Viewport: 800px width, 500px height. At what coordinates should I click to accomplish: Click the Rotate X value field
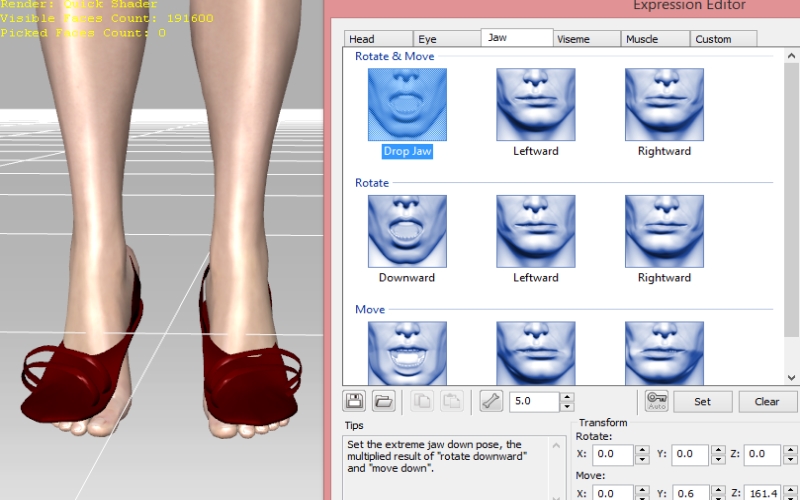(612, 455)
